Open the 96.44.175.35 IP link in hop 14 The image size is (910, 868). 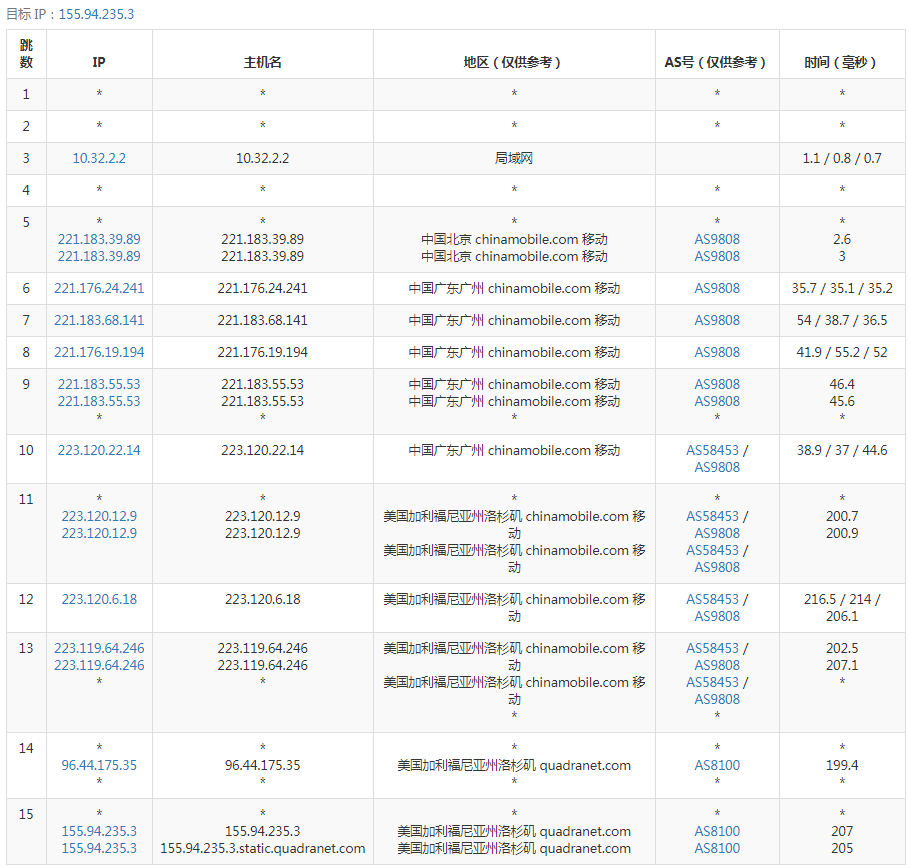(99, 765)
